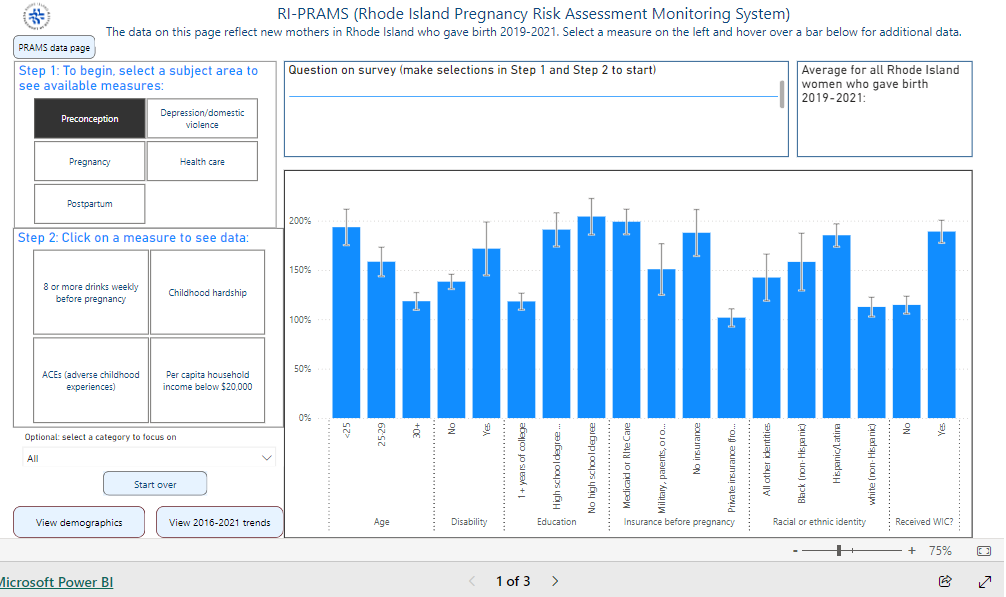Click the zoom out minus icon
This screenshot has width=1006, height=597.
click(795, 551)
